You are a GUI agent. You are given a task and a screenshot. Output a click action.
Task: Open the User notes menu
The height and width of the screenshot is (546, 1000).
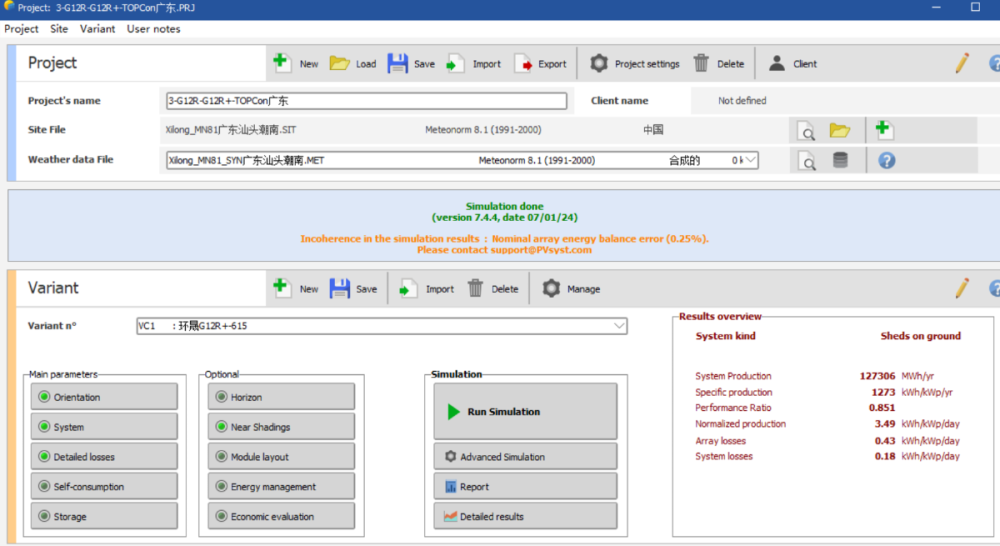tap(153, 29)
